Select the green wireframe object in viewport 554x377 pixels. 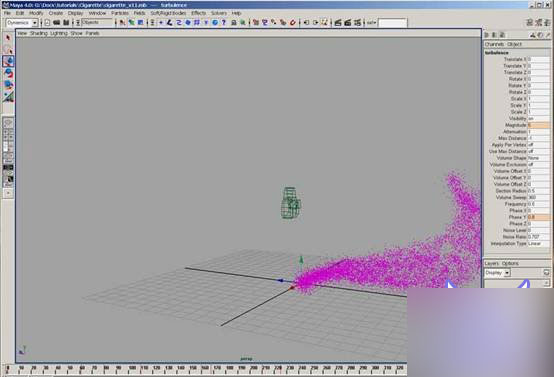(x=291, y=203)
